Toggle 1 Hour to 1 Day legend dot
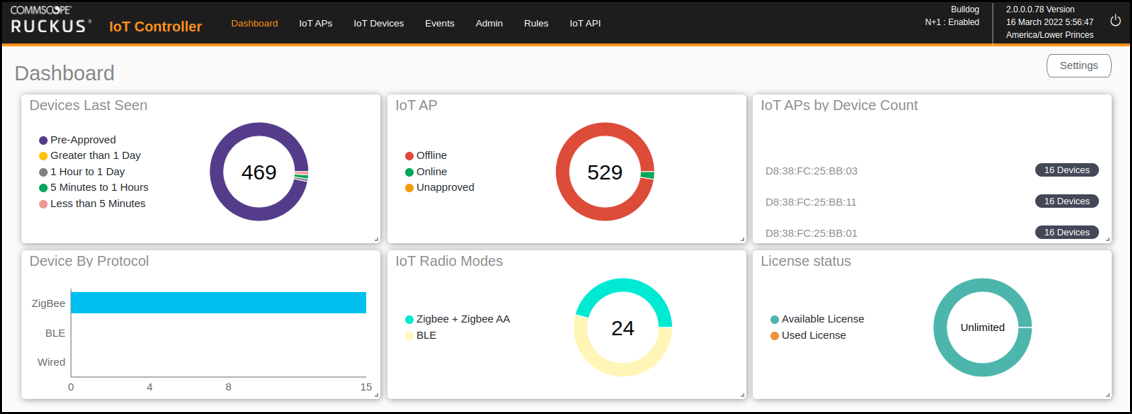The height and width of the screenshot is (414, 1132). 43,172
